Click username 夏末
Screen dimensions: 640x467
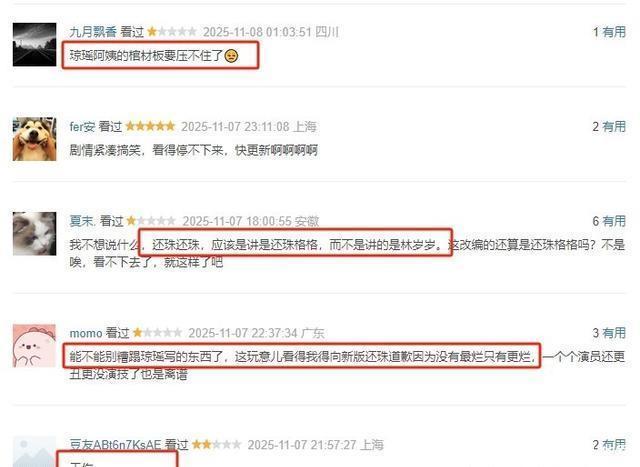(82, 221)
